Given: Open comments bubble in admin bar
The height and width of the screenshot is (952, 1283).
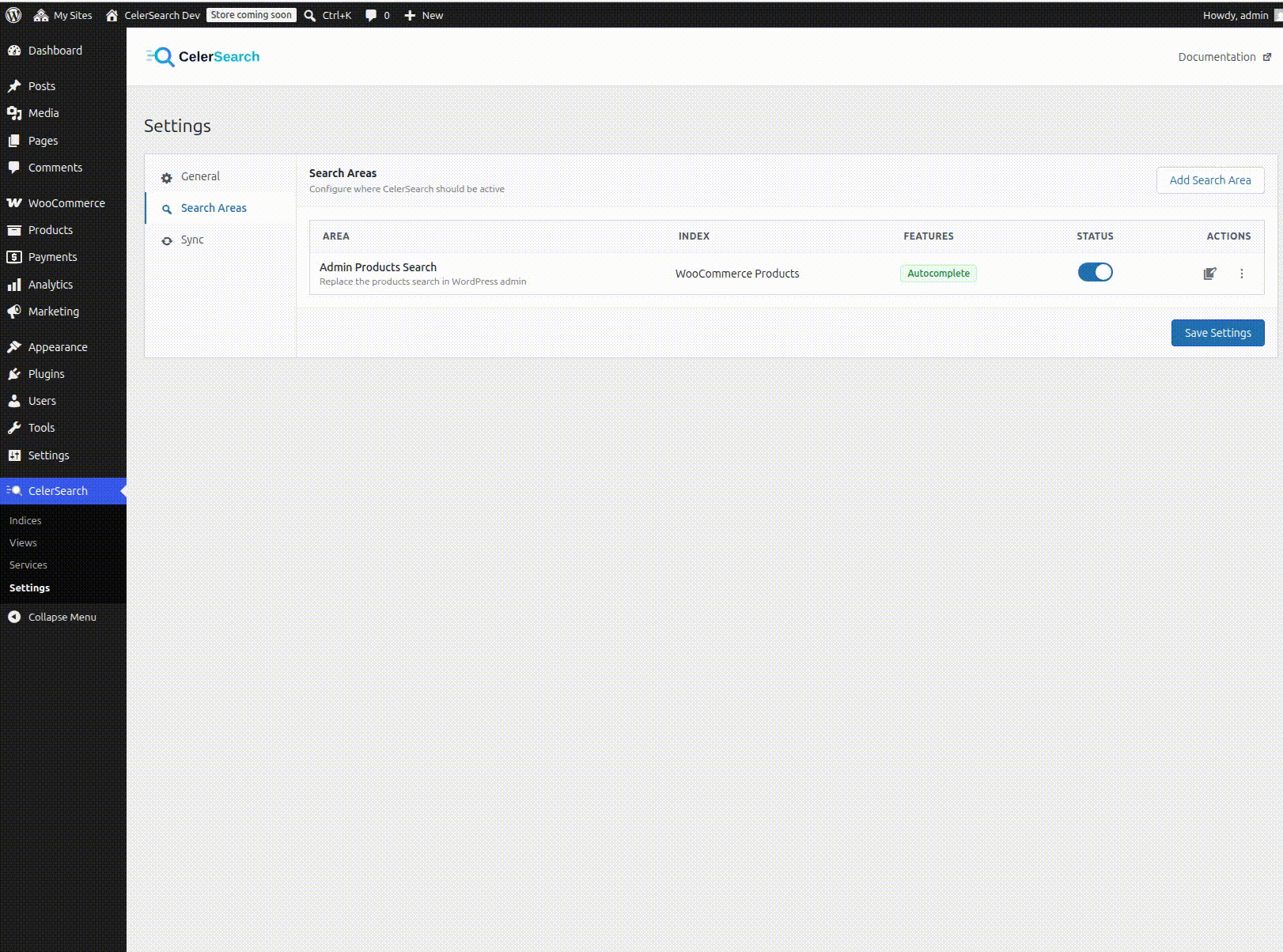Looking at the screenshot, I should click(x=377, y=15).
